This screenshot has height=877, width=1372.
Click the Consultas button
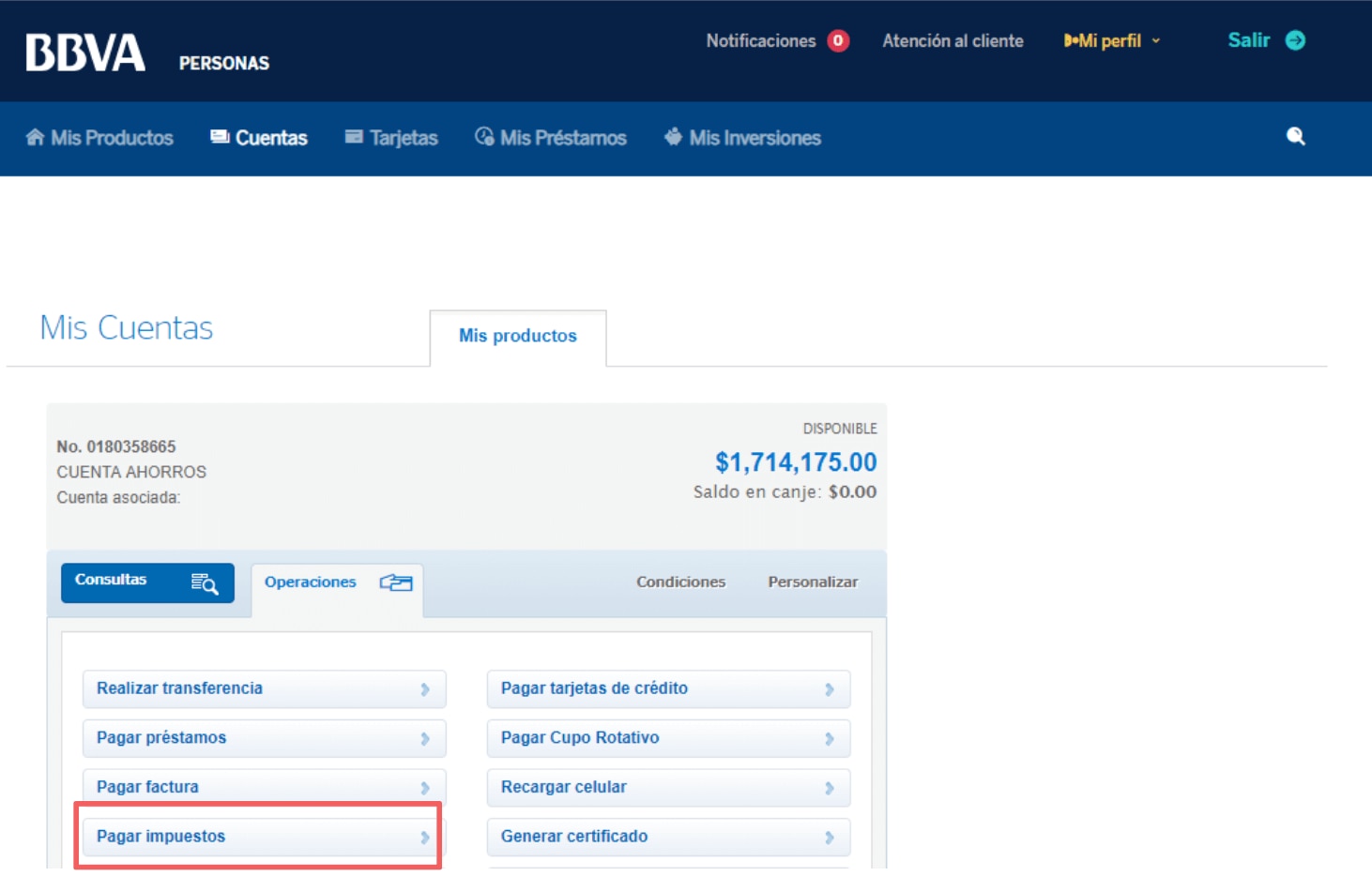coord(147,582)
